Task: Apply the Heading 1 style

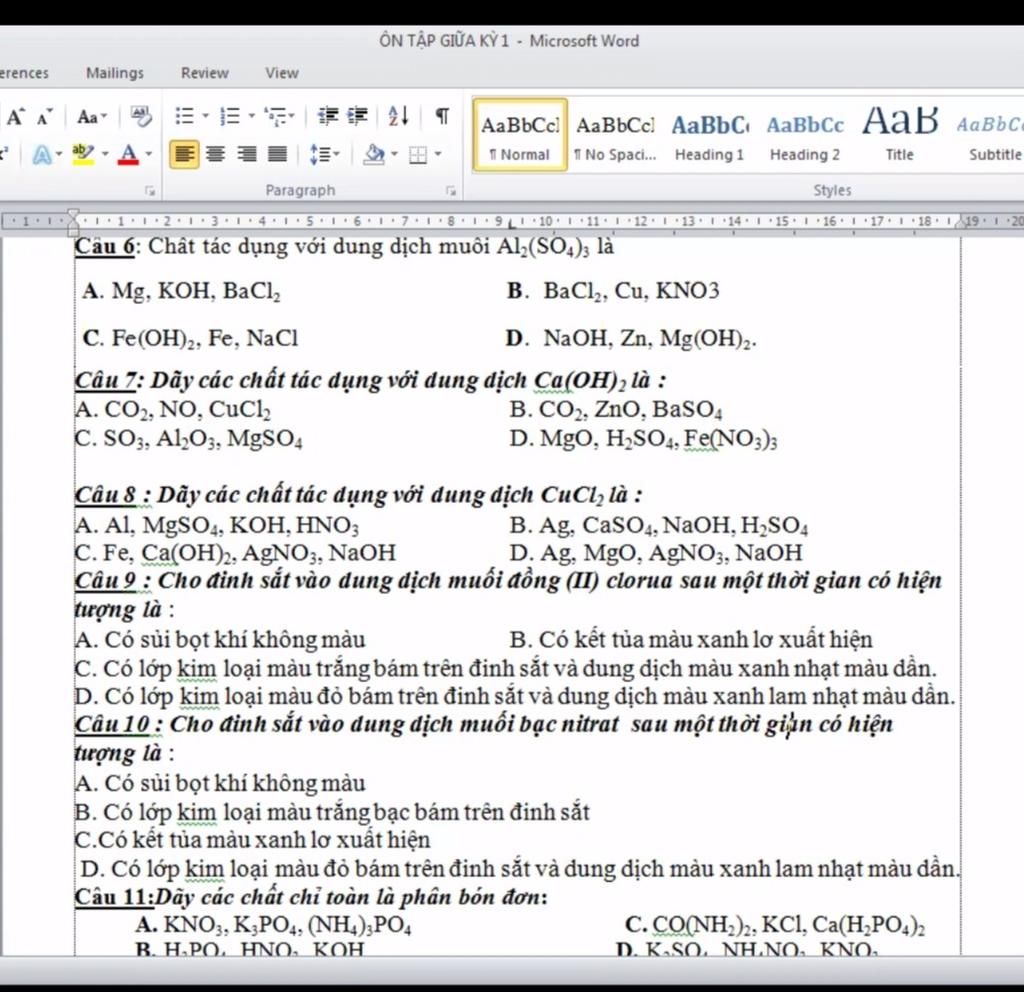Action: 710,136
